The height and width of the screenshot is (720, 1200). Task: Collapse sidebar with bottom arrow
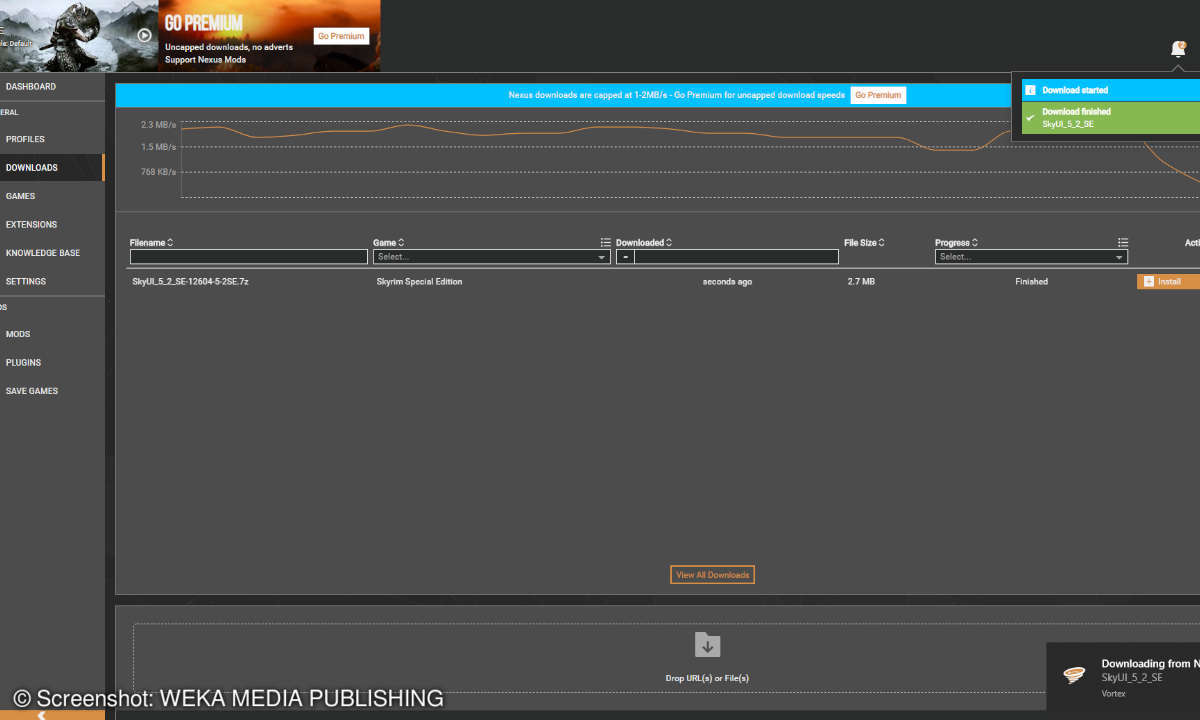click(x=42, y=715)
